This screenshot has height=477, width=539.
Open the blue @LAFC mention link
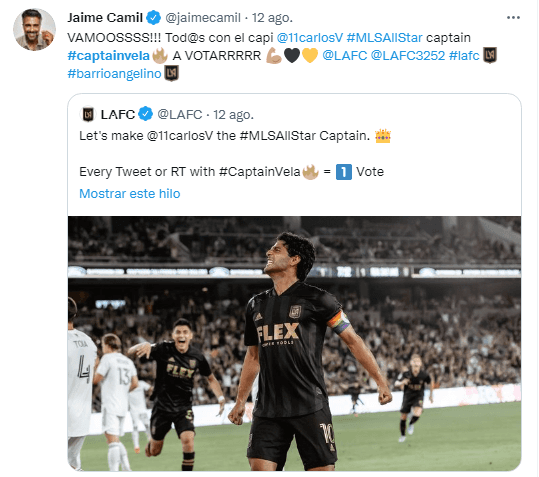click(x=344, y=56)
